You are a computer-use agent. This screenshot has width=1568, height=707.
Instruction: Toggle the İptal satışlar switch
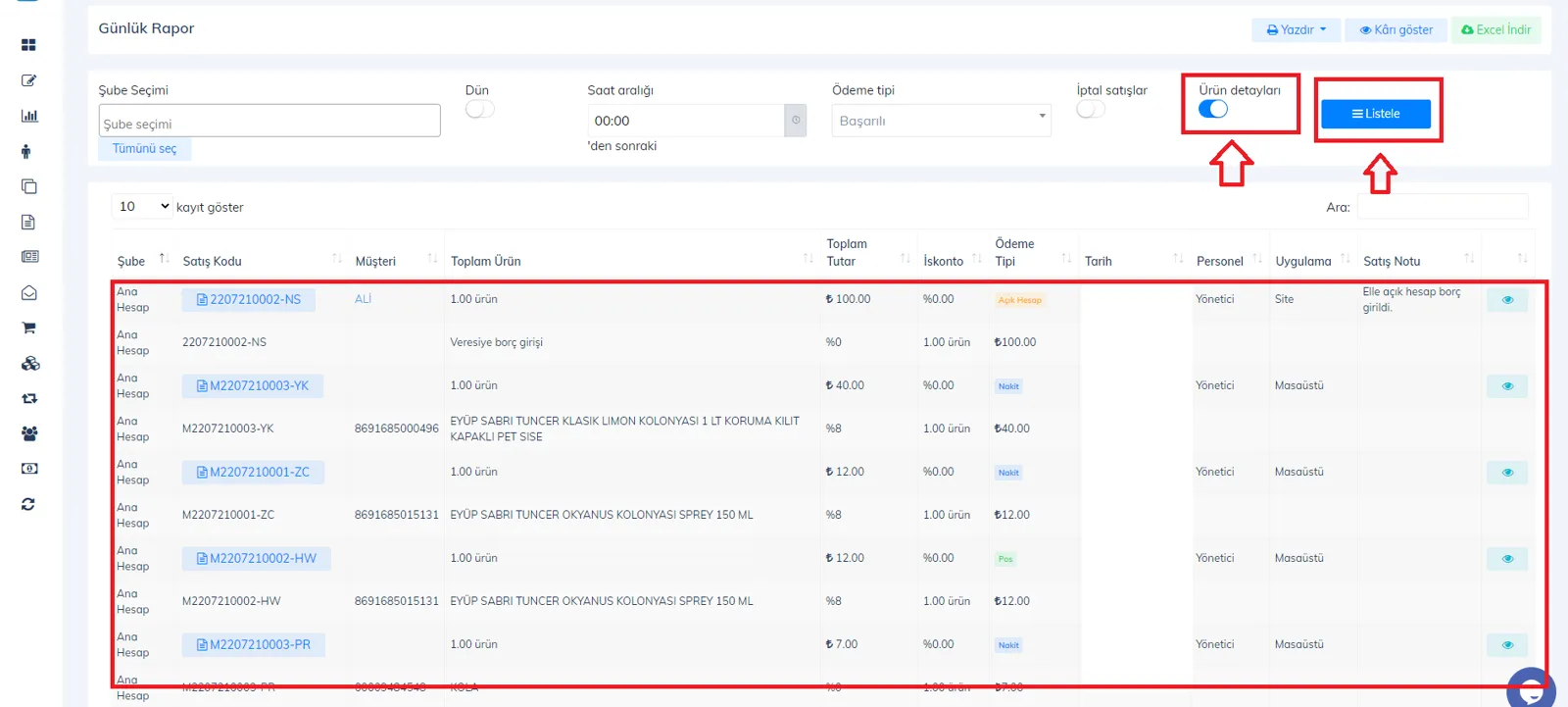point(1091,109)
